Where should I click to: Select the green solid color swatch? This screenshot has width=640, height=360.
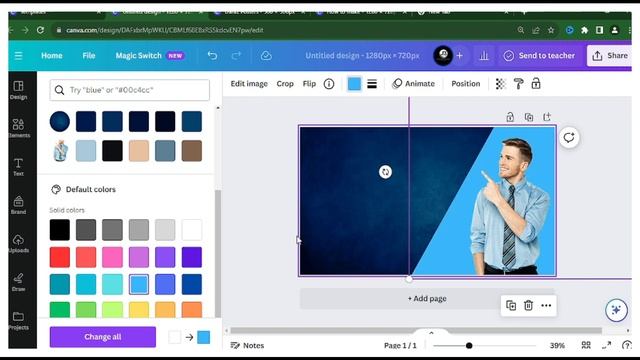(x=60, y=310)
